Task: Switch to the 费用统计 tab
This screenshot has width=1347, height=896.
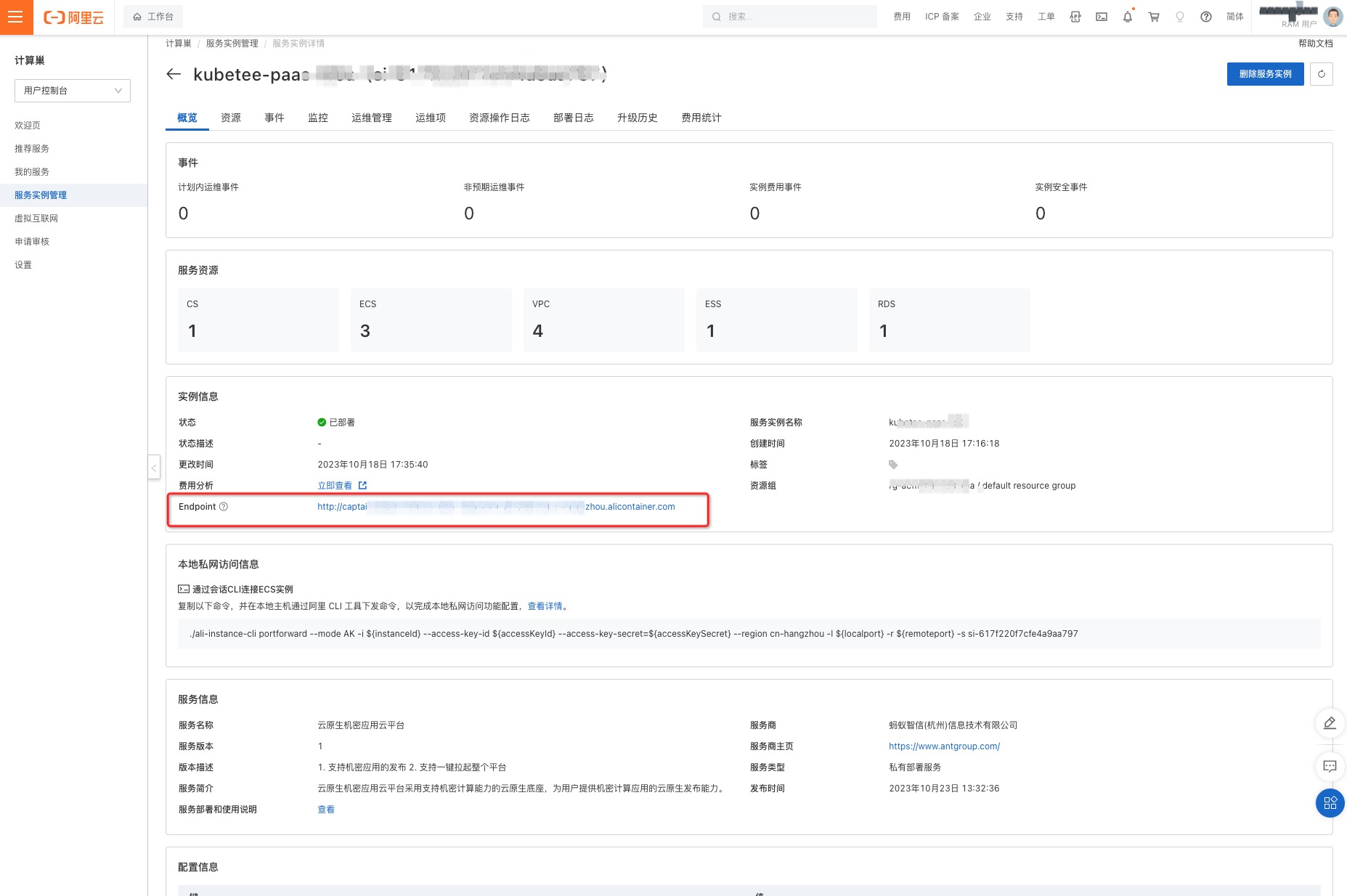Action: click(701, 118)
